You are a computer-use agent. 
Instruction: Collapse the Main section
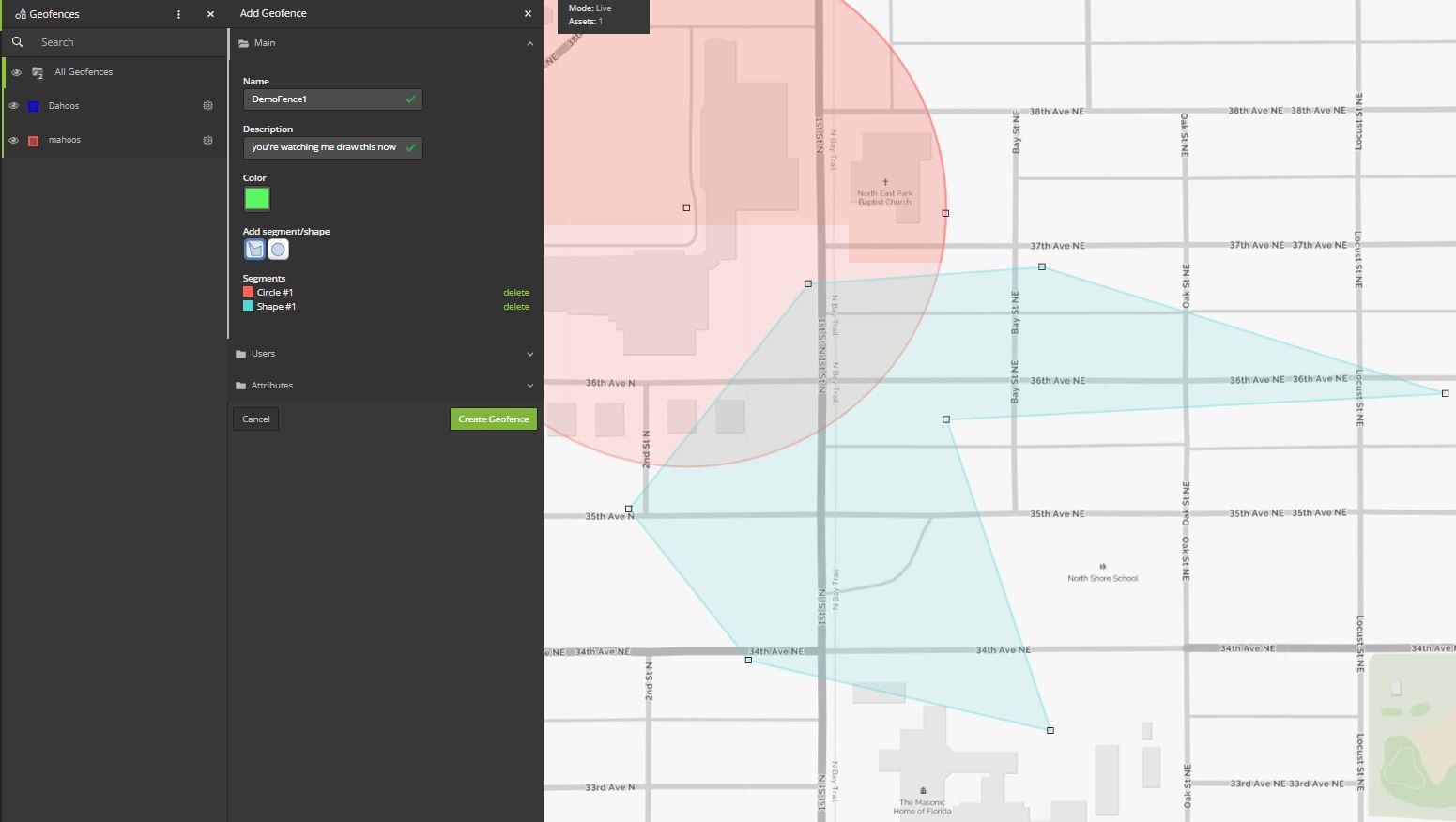530,42
